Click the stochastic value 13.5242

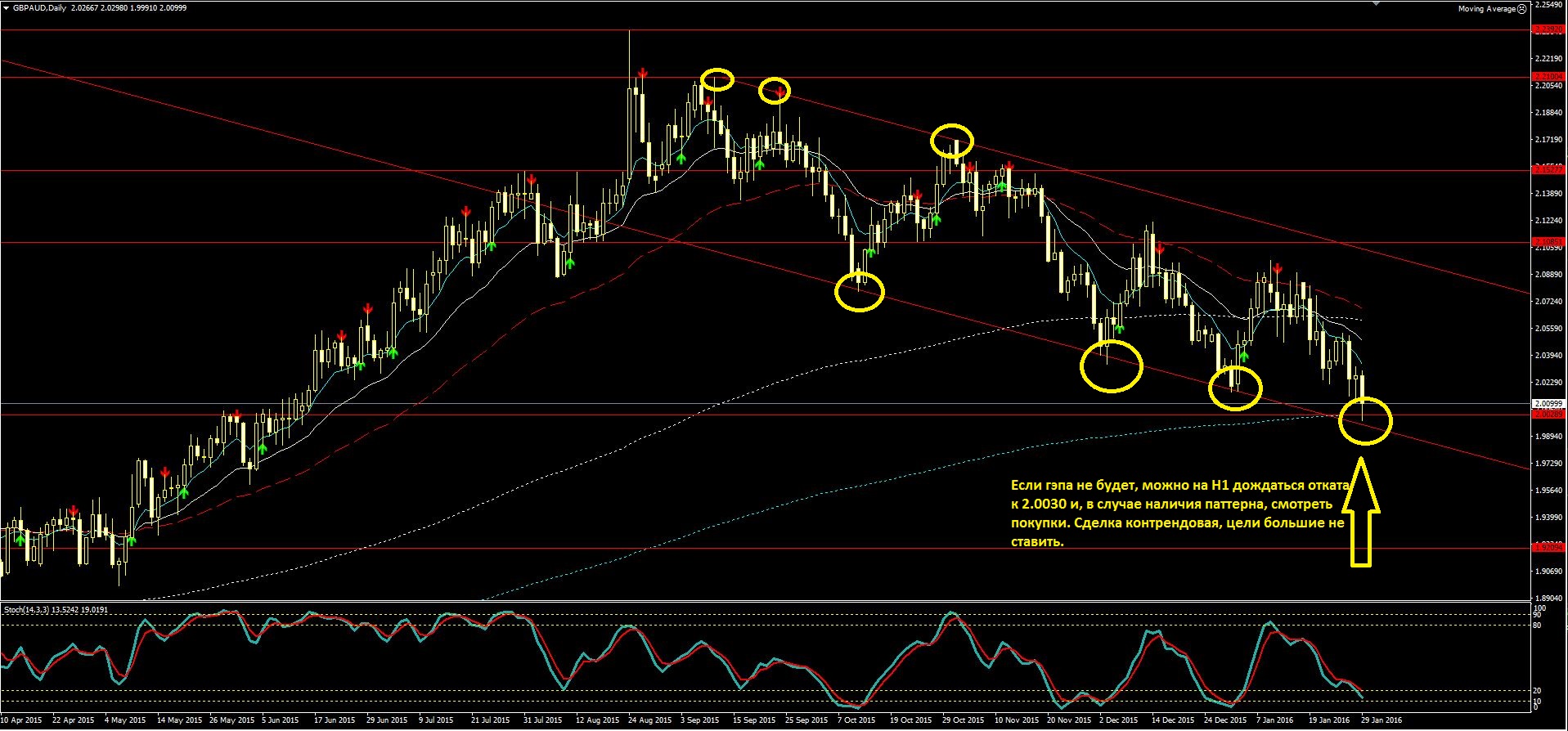pyautogui.click(x=66, y=610)
